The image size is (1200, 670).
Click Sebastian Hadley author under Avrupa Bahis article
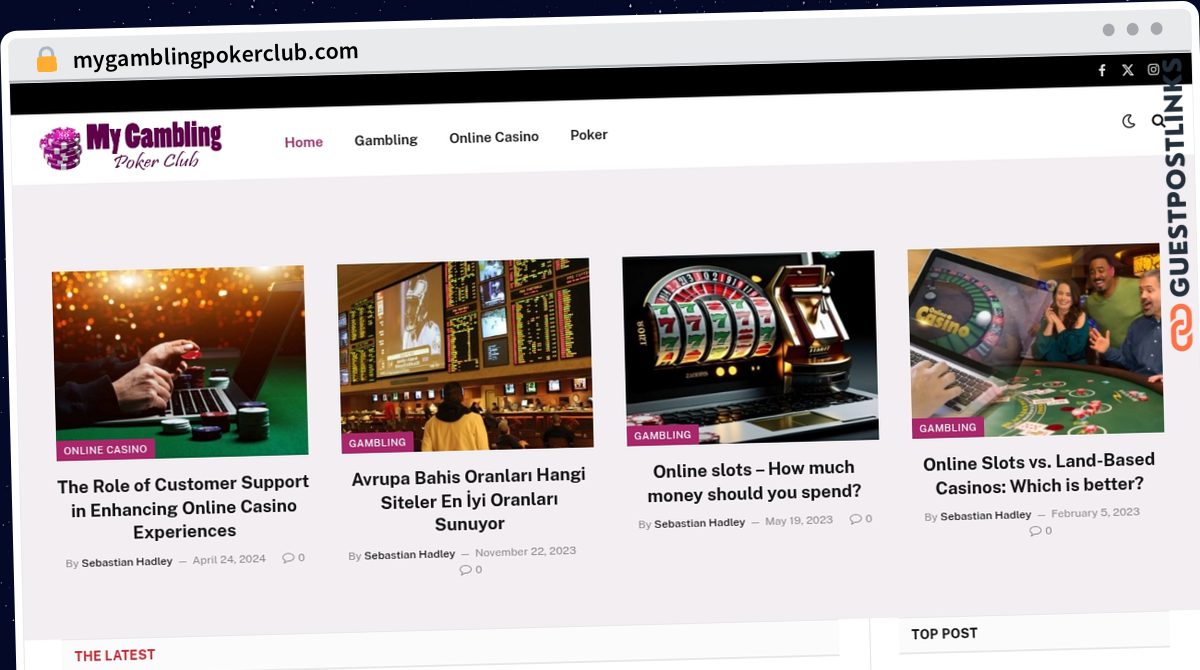point(410,554)
